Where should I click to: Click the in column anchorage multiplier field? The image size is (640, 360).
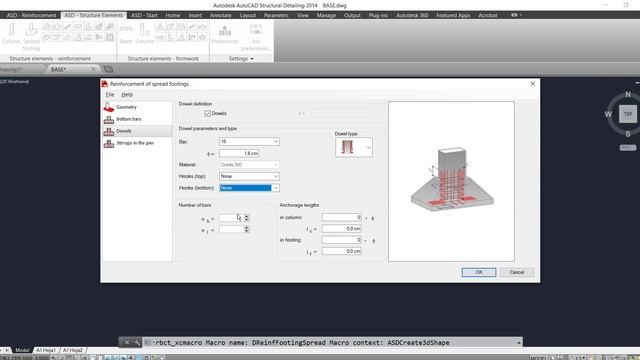coord(342,218)
